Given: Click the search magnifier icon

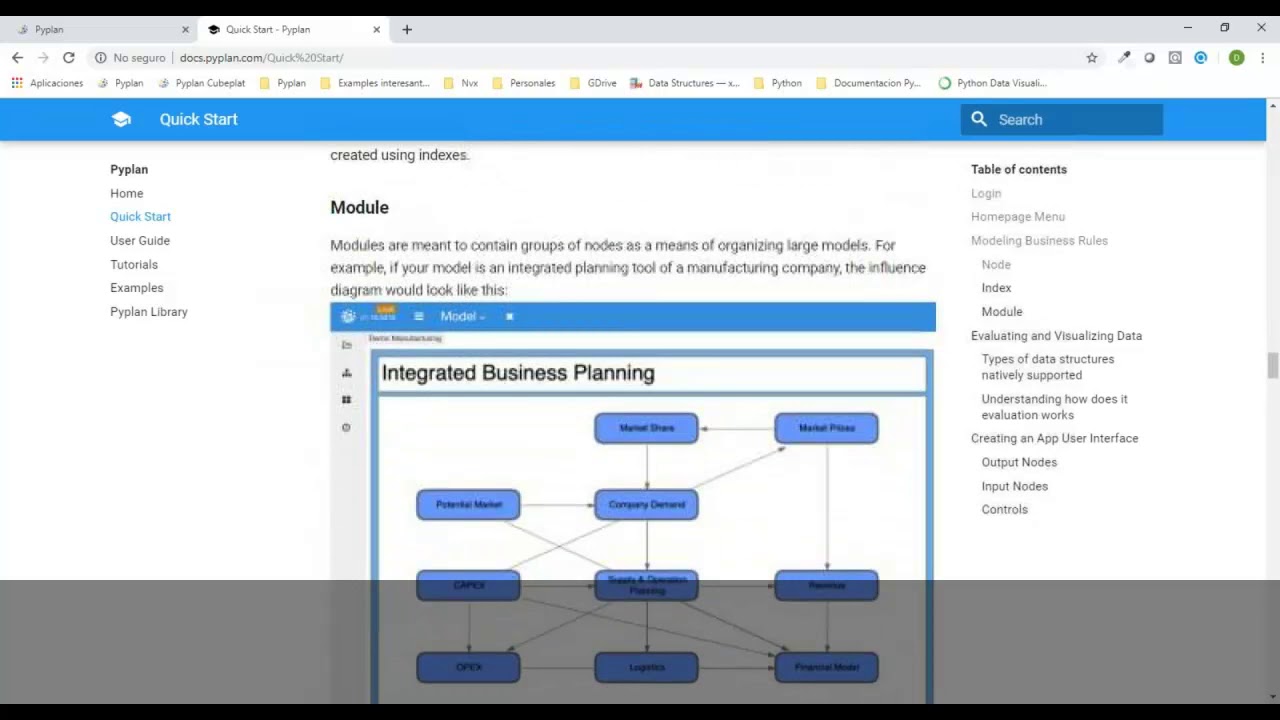Looking at the screenshot, I should 979,119.
